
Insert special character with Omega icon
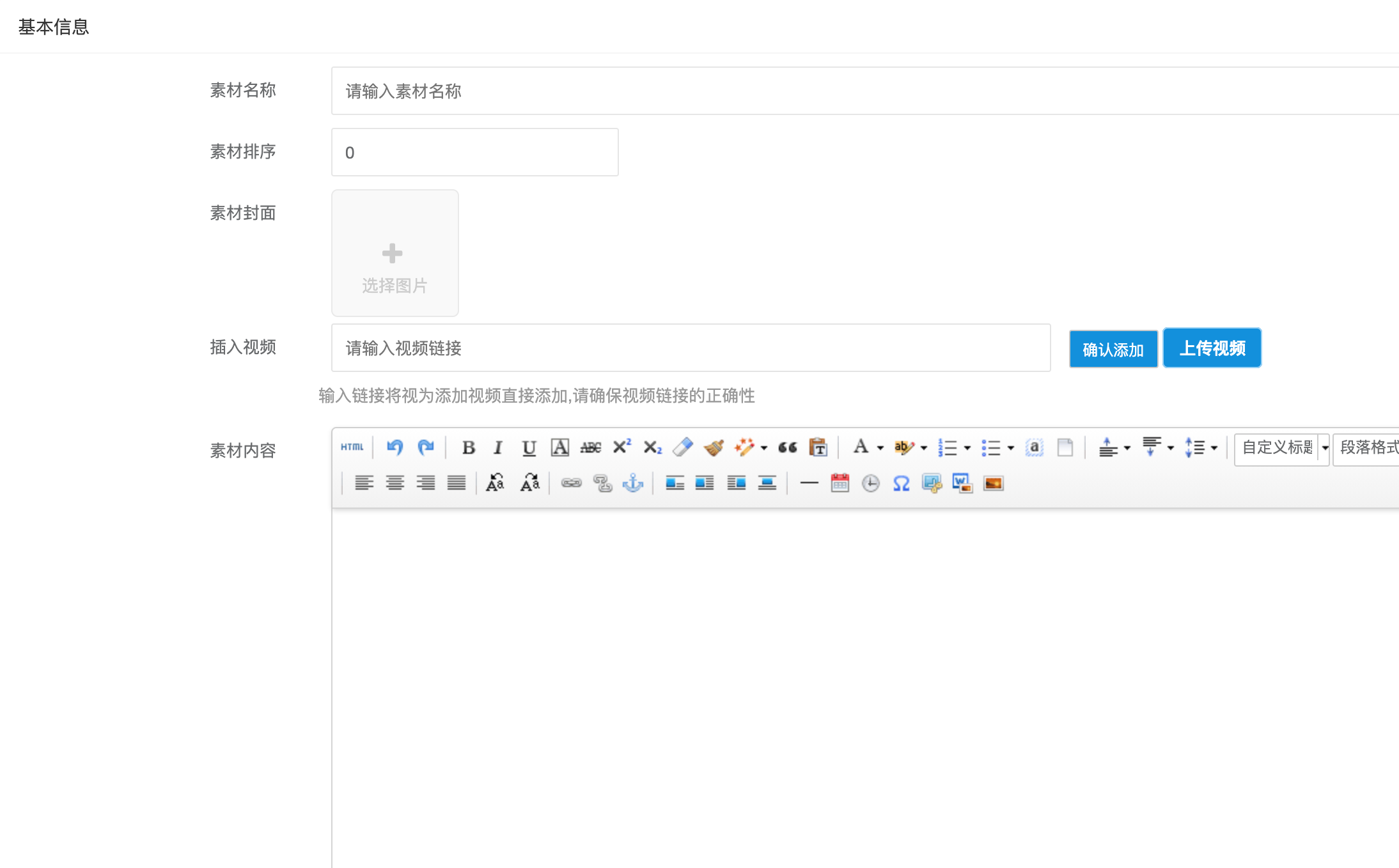click(x=901, y=483)
